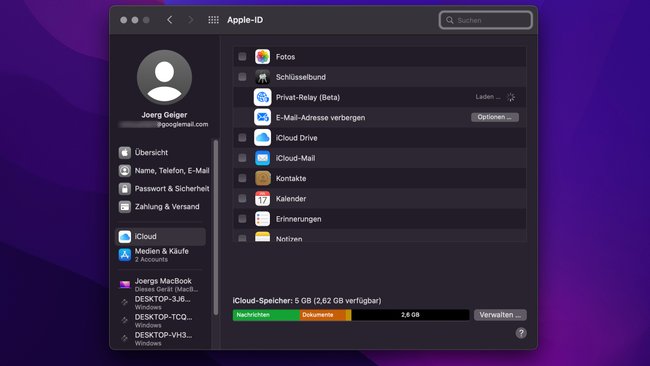Click the Notizen app icon
Image resolution: width=650 pixels, height=366 pixels.
point(262,237)
